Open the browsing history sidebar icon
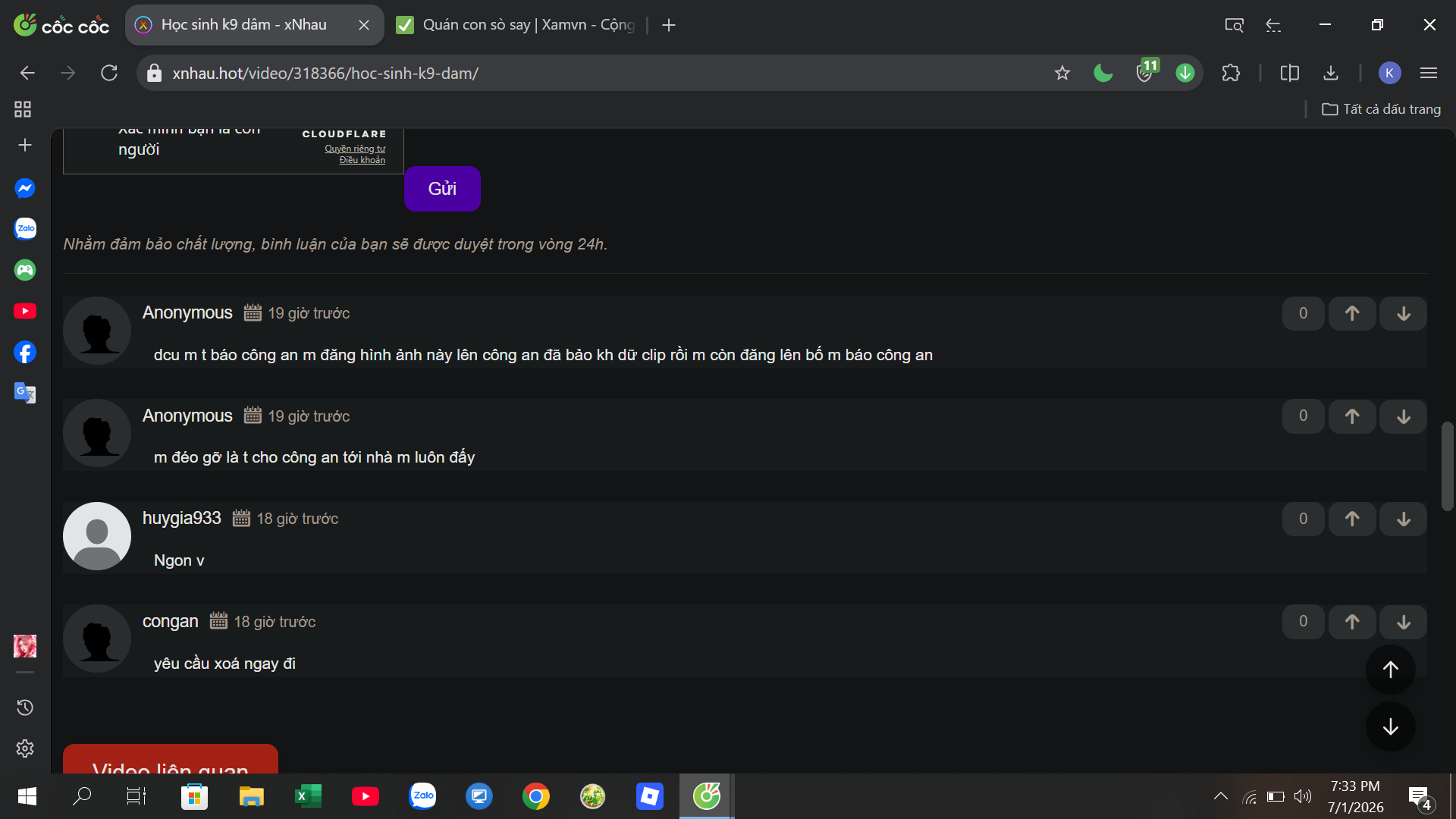Viewport: 1456px width, 819px height. (25, 708)
